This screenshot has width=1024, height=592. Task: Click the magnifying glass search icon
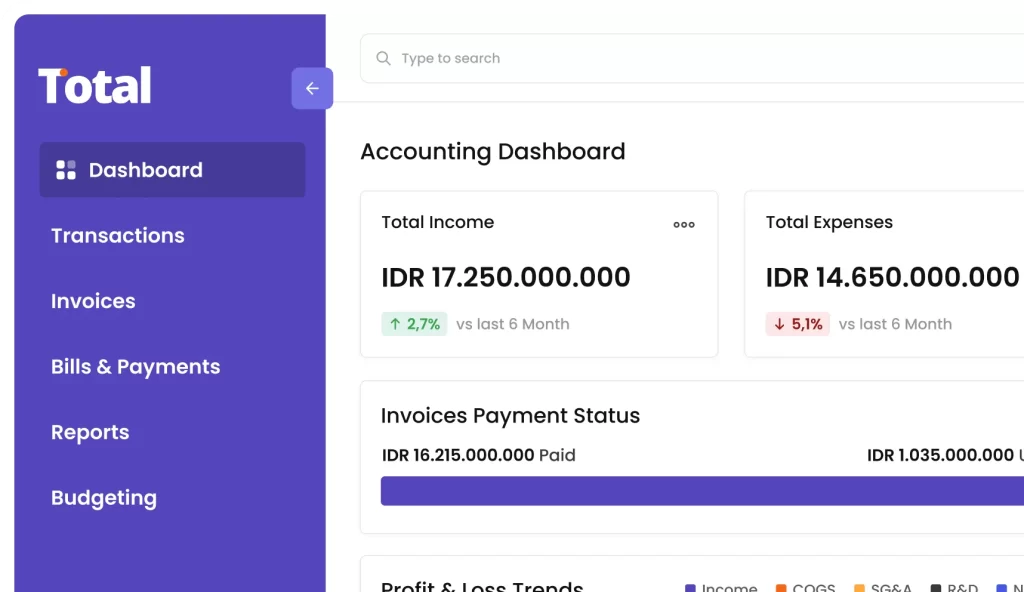click(x=383, y=59)
